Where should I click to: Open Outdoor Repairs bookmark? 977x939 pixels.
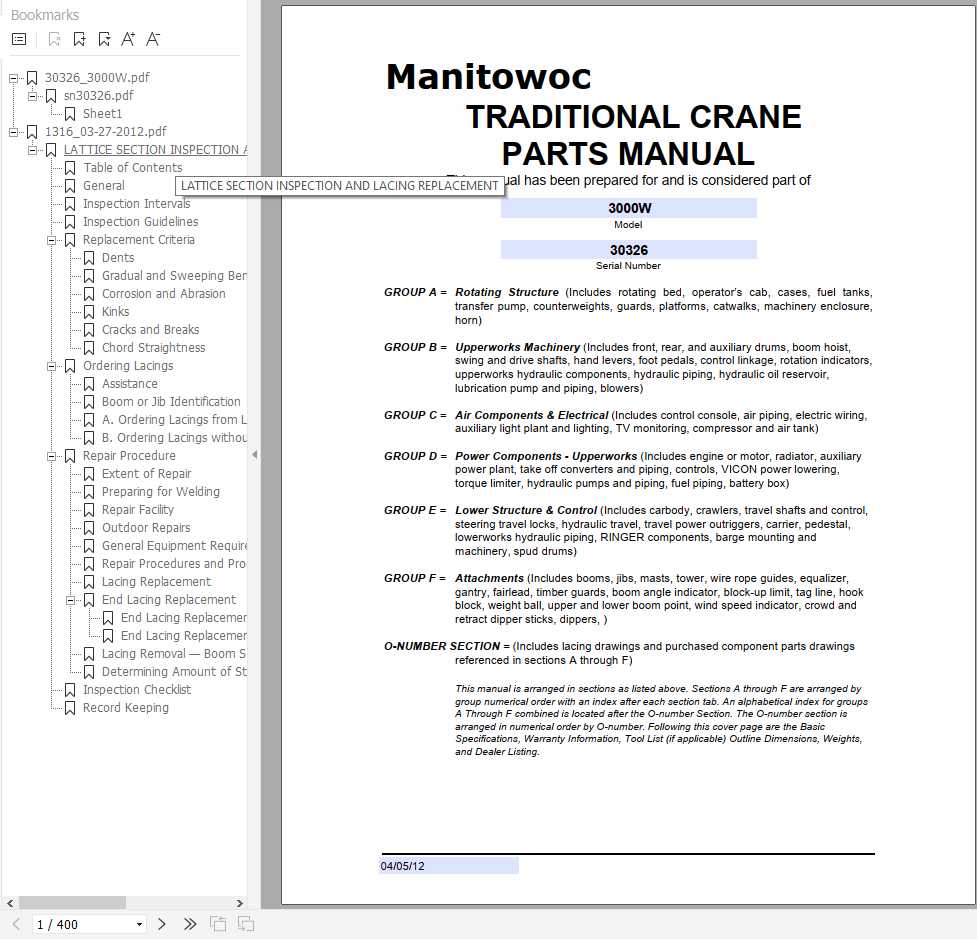pos(146,528)
